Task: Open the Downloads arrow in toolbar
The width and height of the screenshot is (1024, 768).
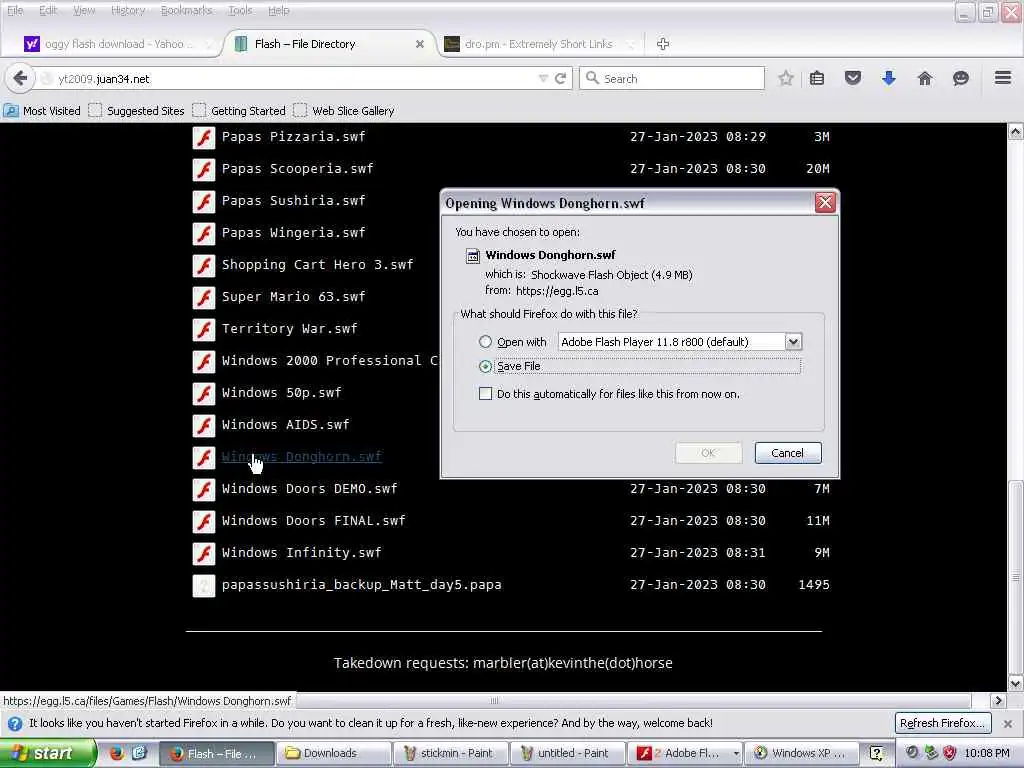Action: pyautogui.click(x=888, y=78)
